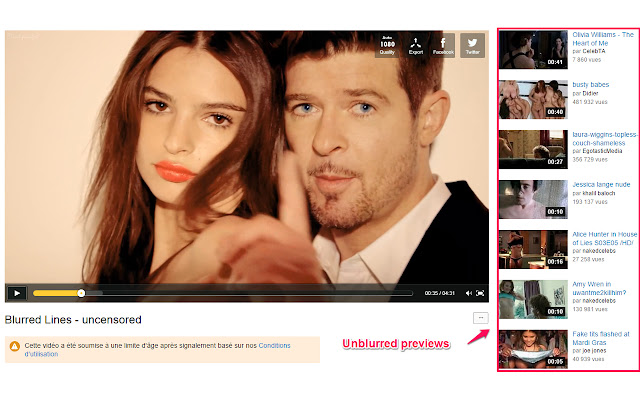Mute the video with the speaker icon
This screenshot has height=400, width=640.
pos(469,293)
